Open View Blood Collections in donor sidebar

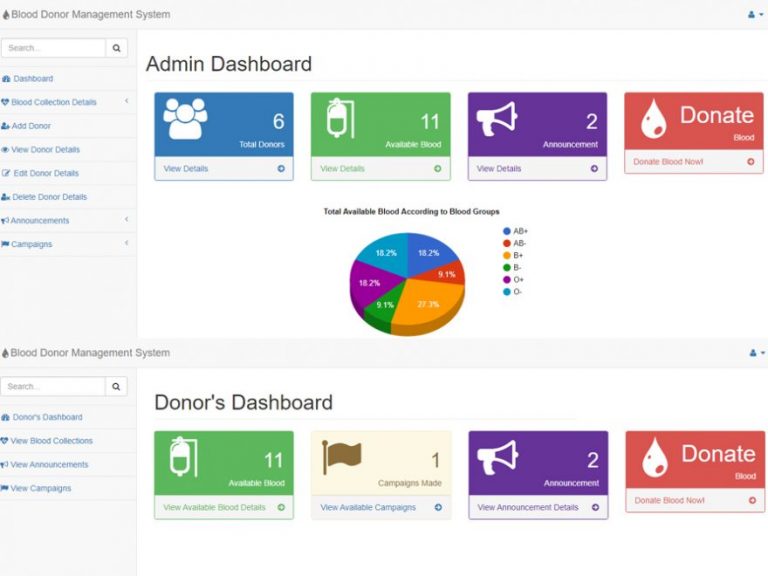[51, 441]
